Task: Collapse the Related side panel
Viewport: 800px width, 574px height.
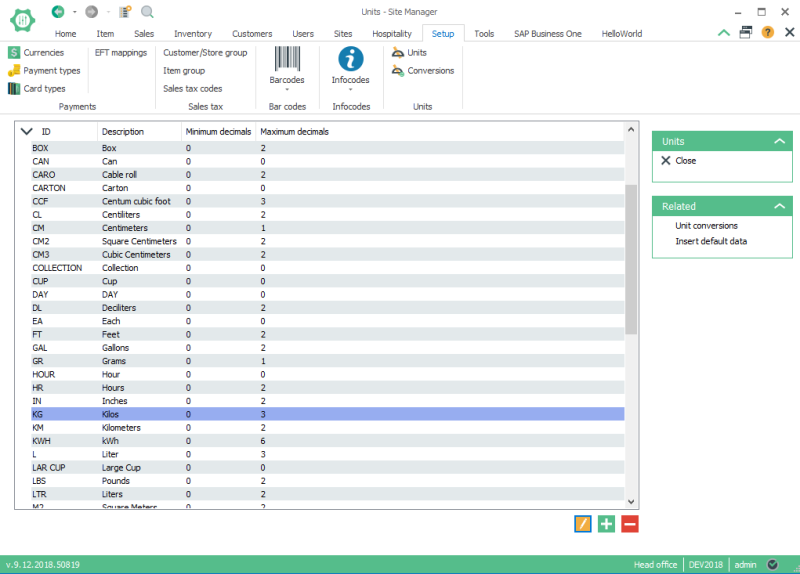Action: (778, 207)
